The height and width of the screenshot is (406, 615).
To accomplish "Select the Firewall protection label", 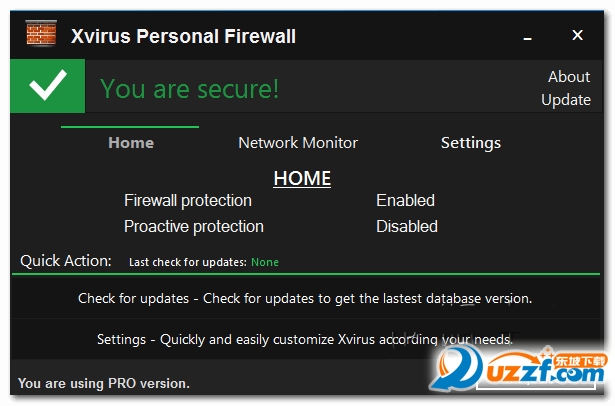I will click(x=188, y=201).
